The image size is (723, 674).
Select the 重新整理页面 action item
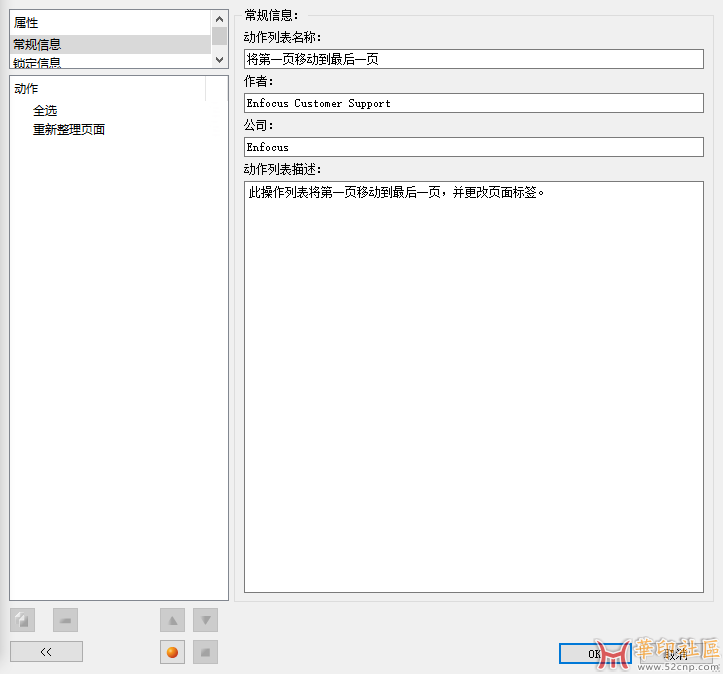click(x=69, y=130)
